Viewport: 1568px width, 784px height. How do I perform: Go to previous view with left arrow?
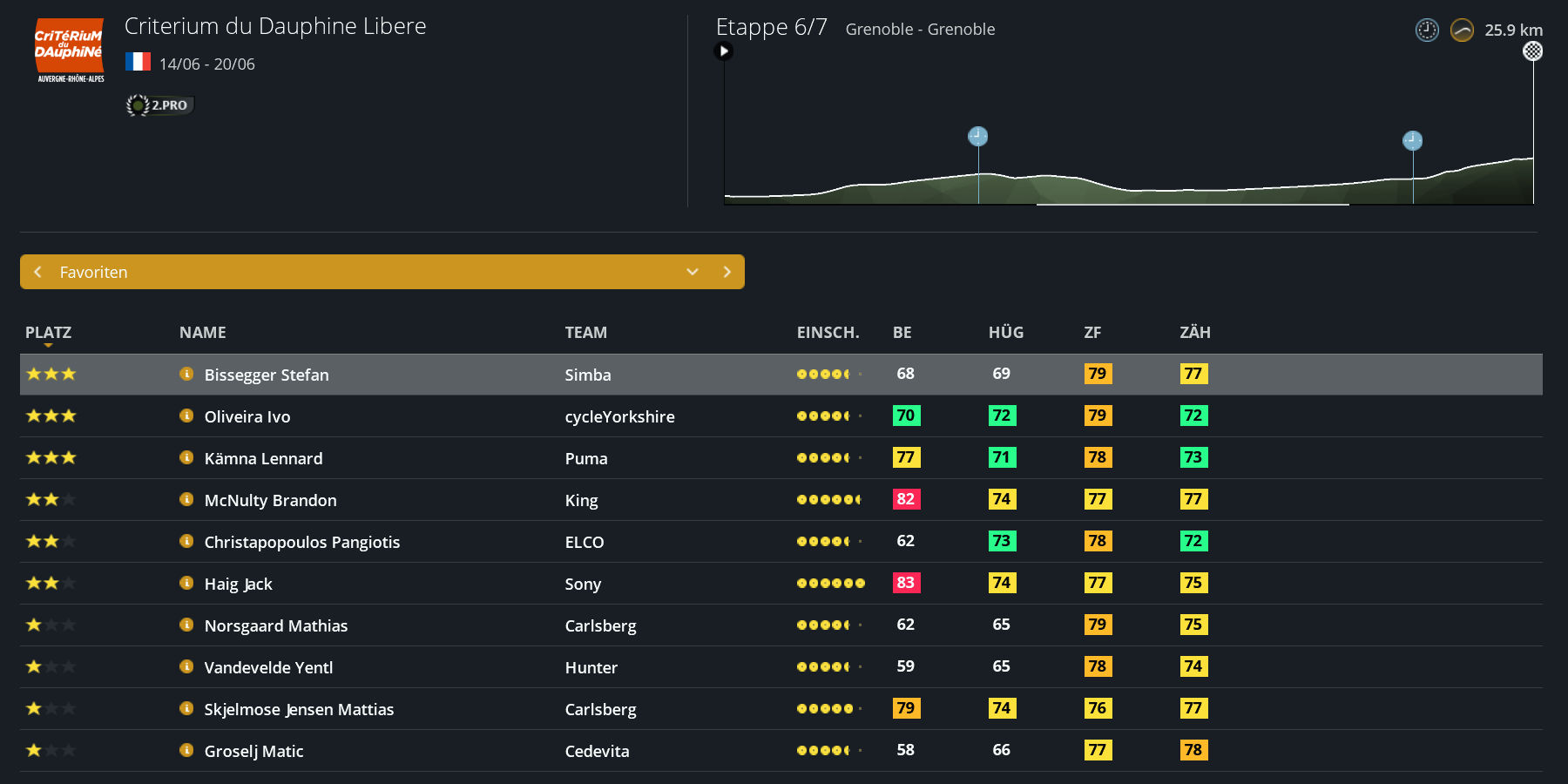tap(38, 272)
